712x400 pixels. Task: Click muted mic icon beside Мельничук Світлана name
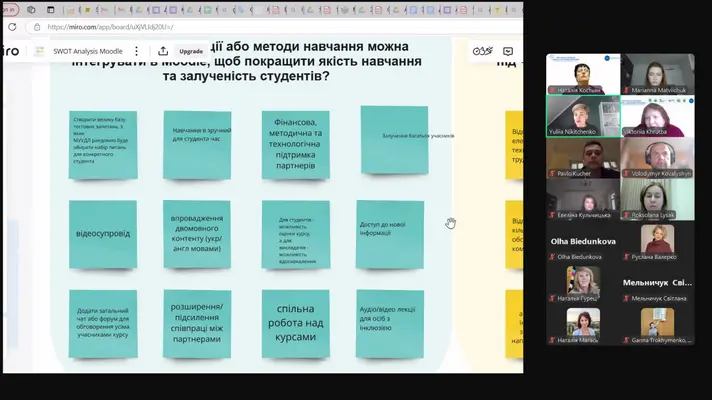point(627,298)
